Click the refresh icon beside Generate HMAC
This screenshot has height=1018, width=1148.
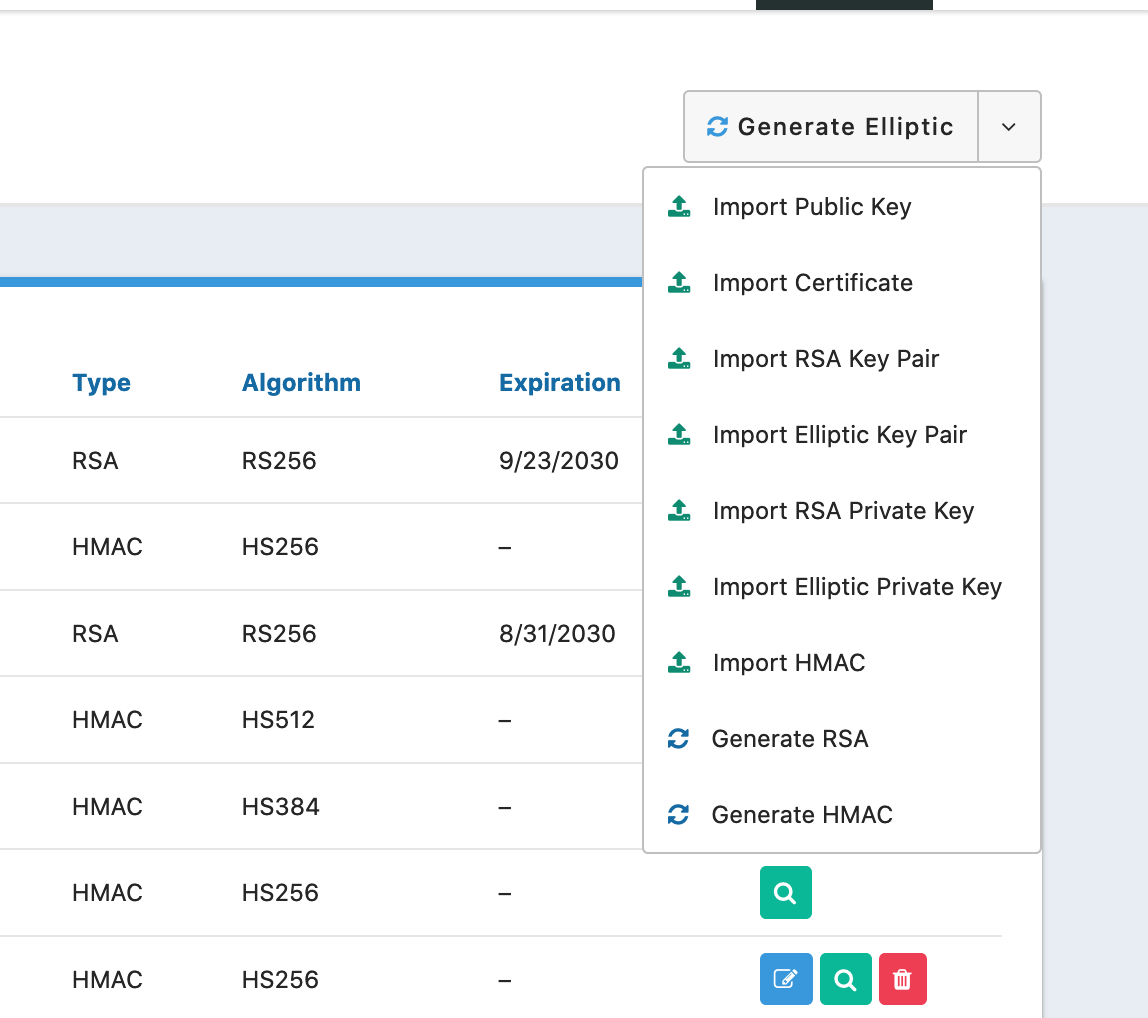(678, 814)
